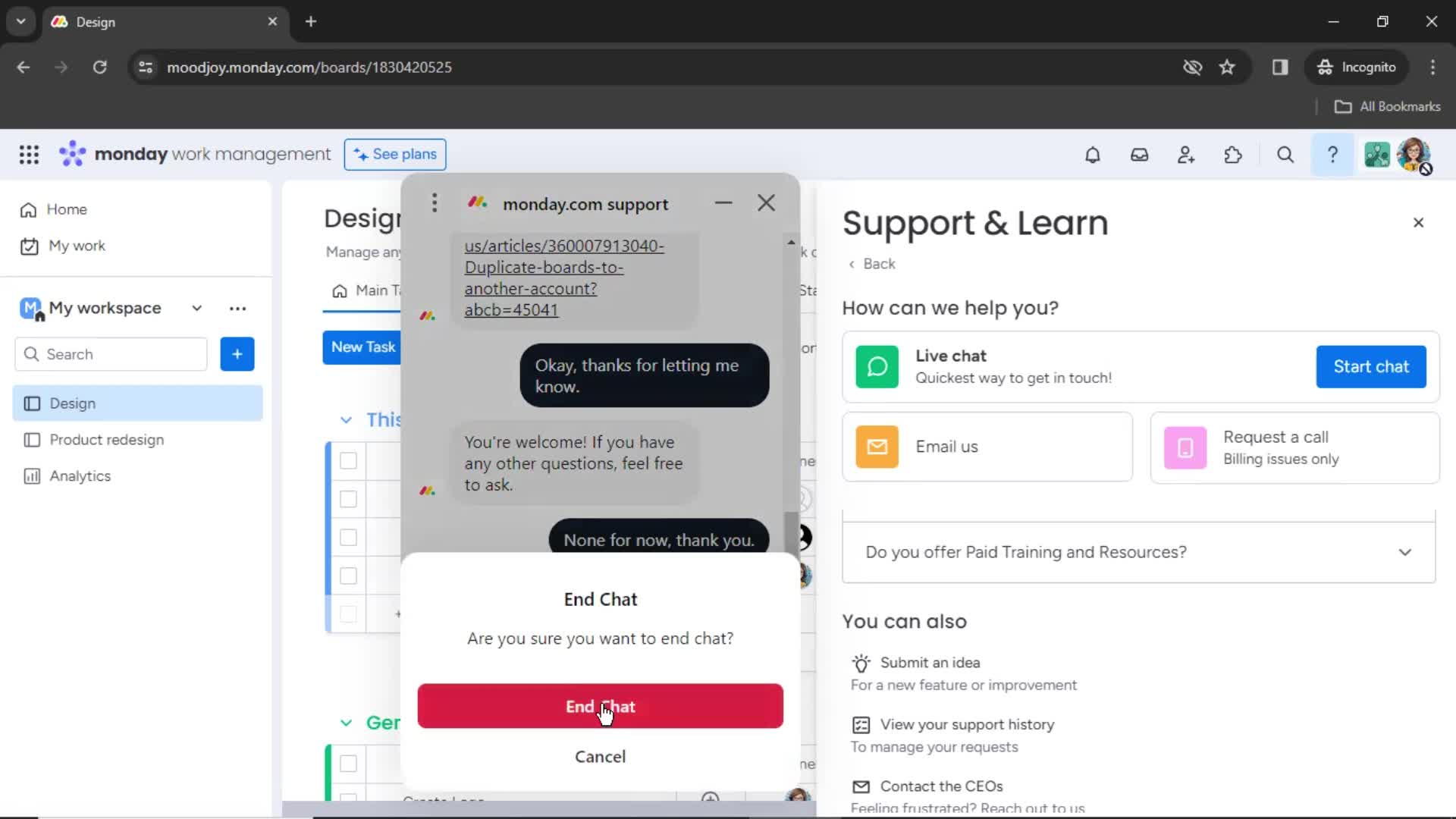The width and height of the screenshot is (1456, 819).
Task: Close the monday.com support chat window
Action: tap(766, 202)
